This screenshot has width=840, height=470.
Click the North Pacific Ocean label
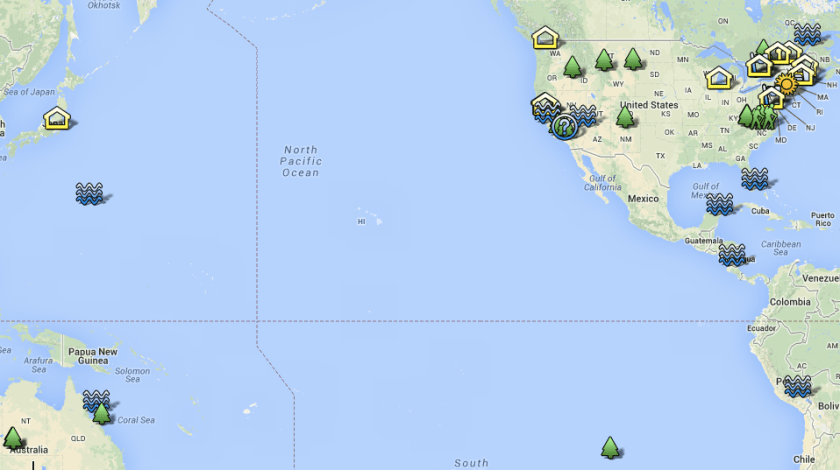tap(301, 161)
